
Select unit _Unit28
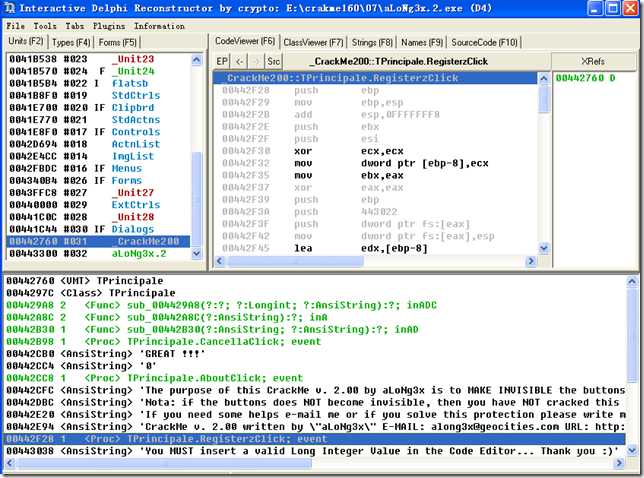tap(98, 217)
